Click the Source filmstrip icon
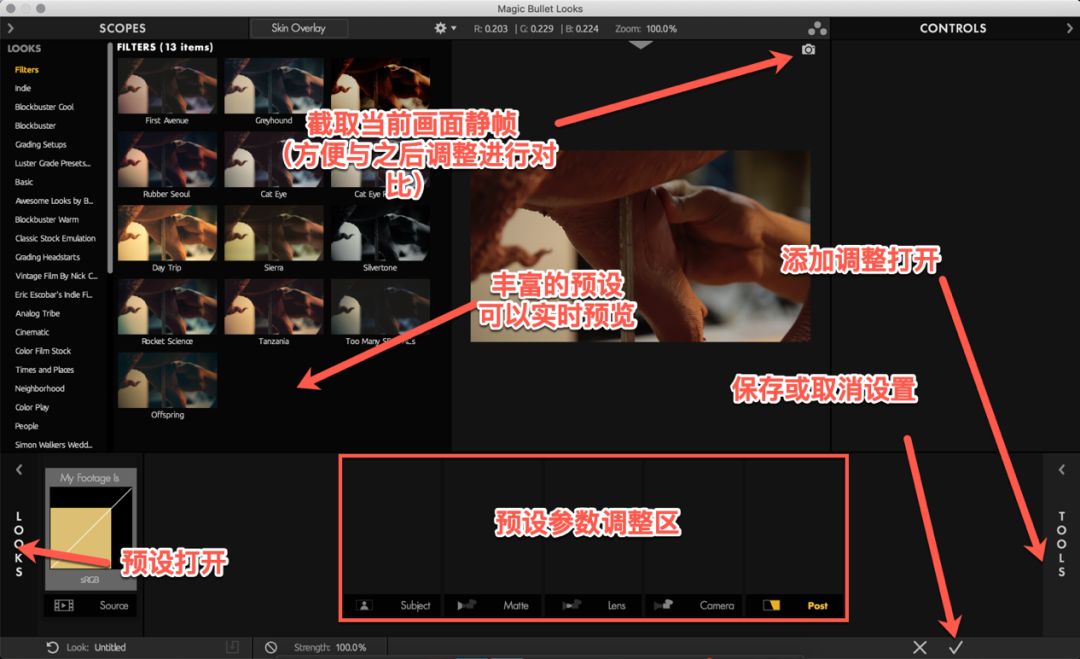The width and height of the screenshot is (1080, 659). (x=64, y=605)
